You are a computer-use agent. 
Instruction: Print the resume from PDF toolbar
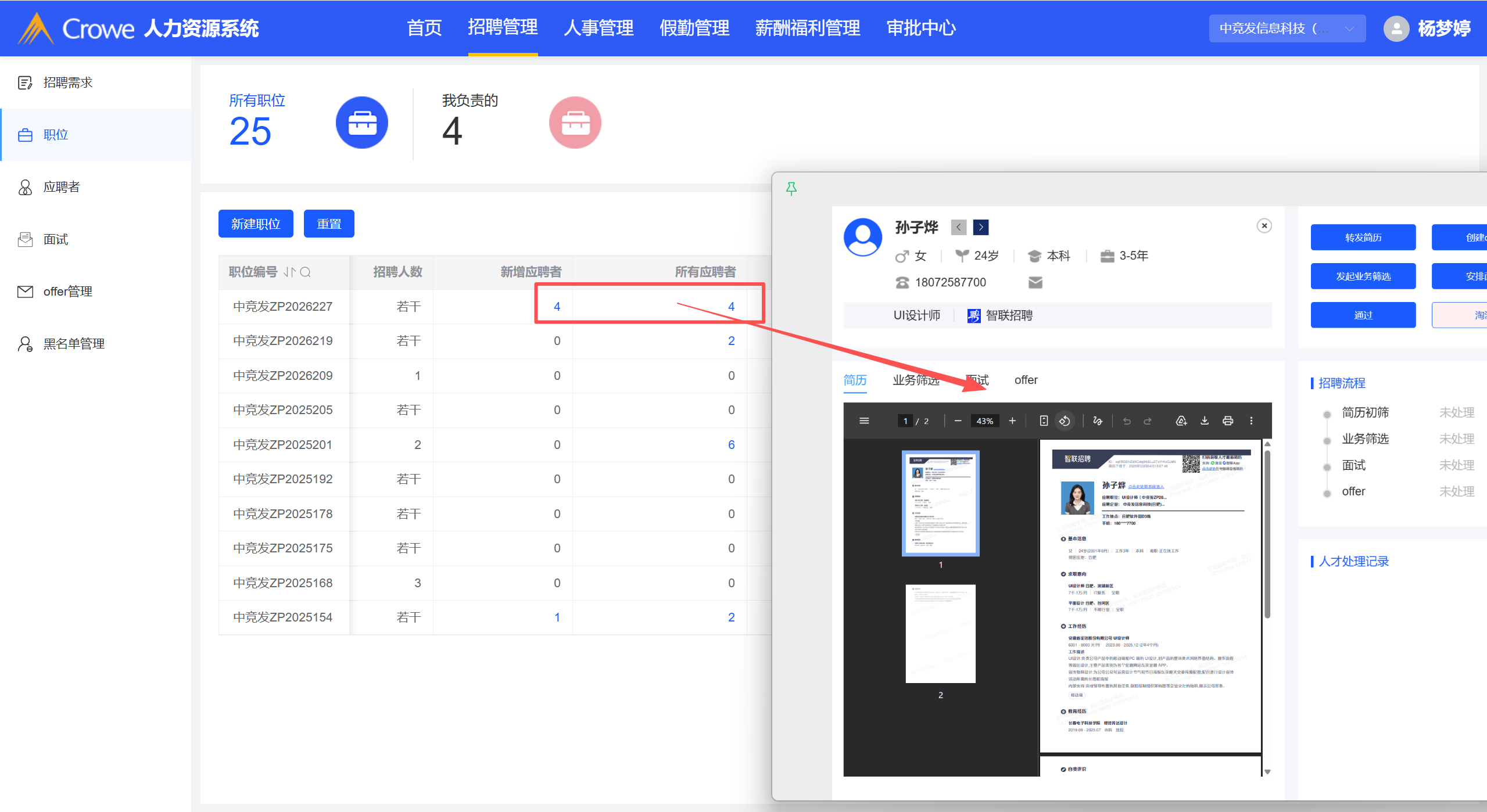coord(1228,421)
